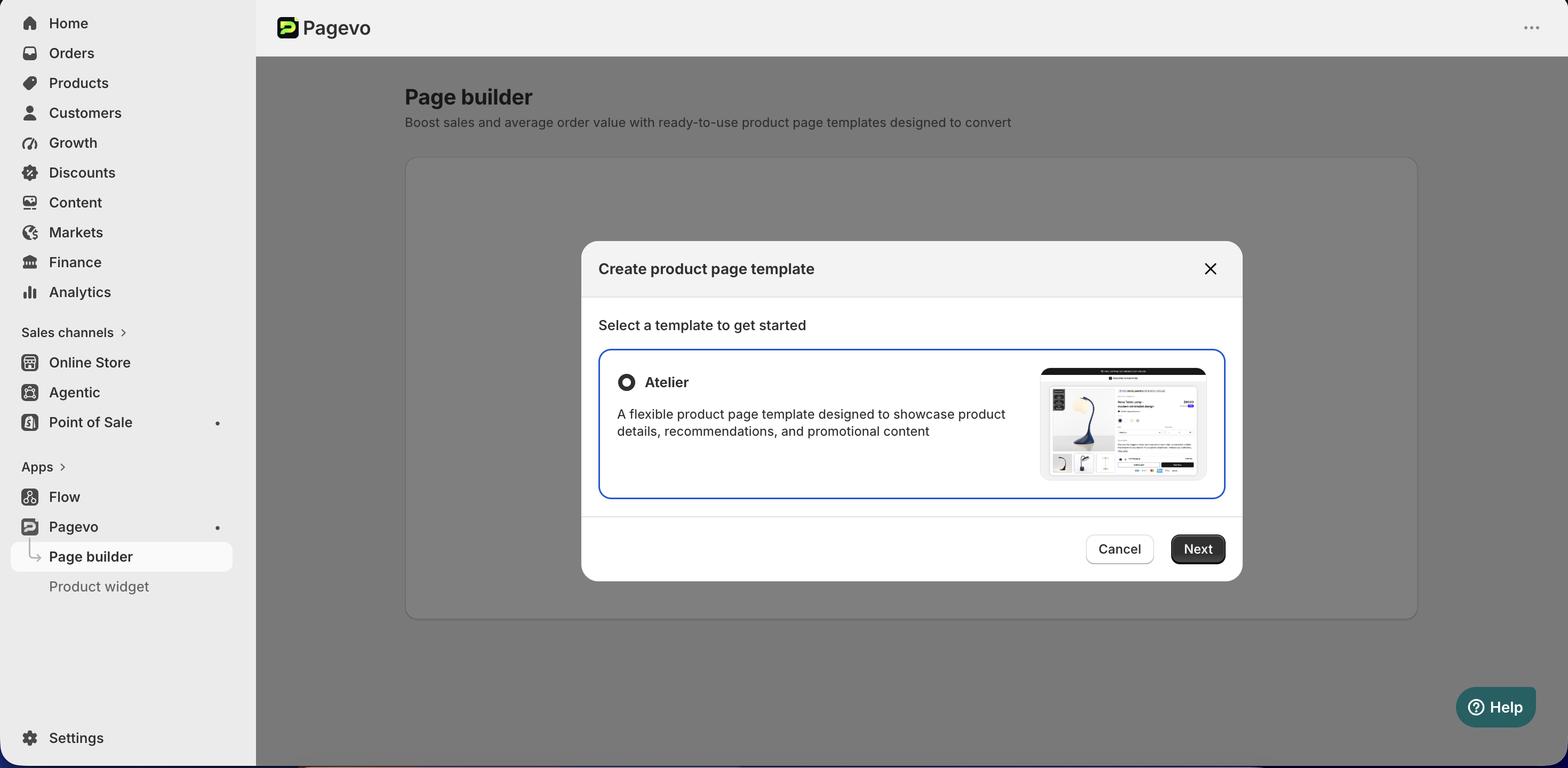Open Settings gear icon

tap(30, 738)
